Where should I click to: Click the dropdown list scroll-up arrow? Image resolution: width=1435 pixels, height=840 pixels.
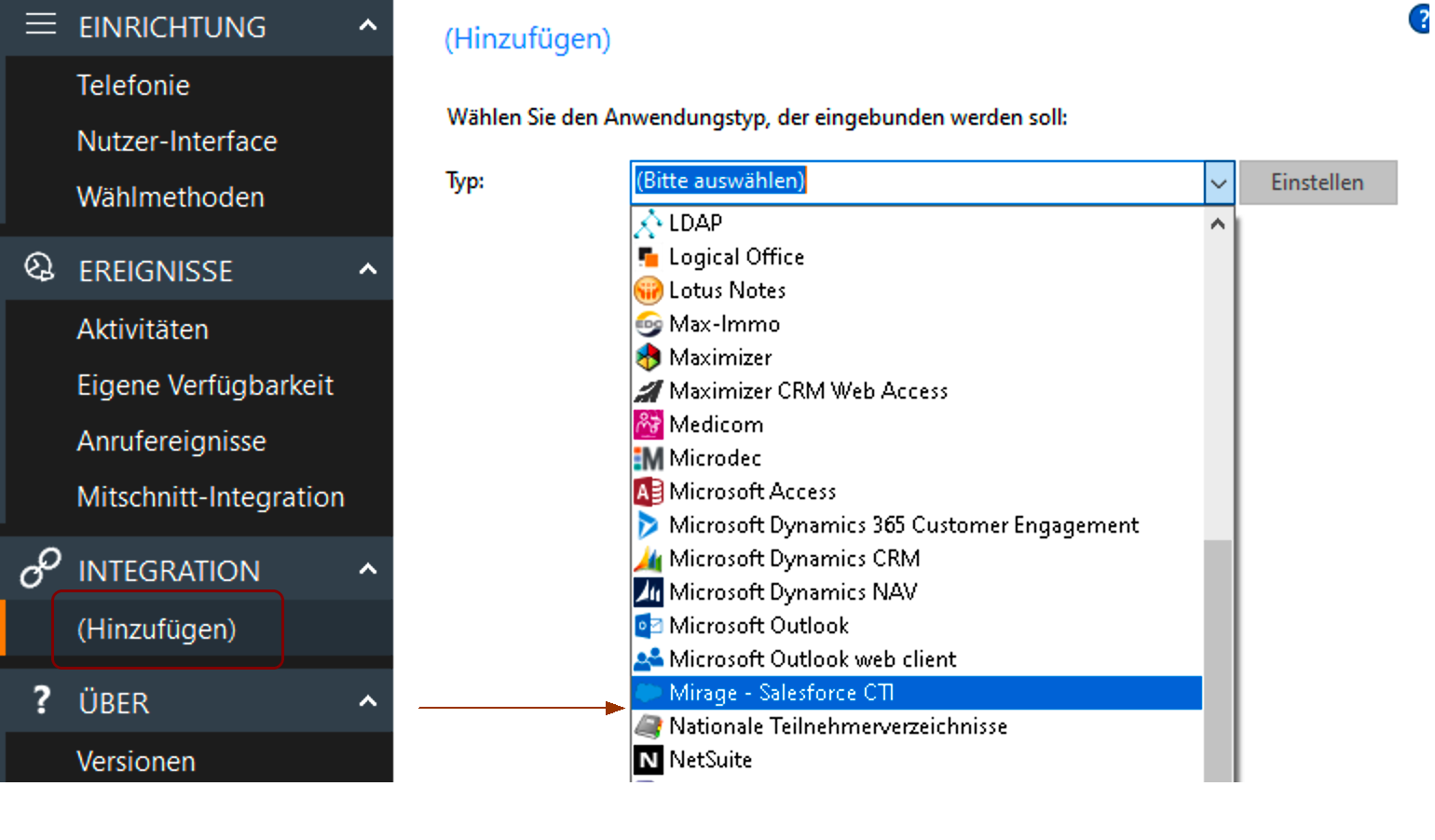[x=1217, y=224]
